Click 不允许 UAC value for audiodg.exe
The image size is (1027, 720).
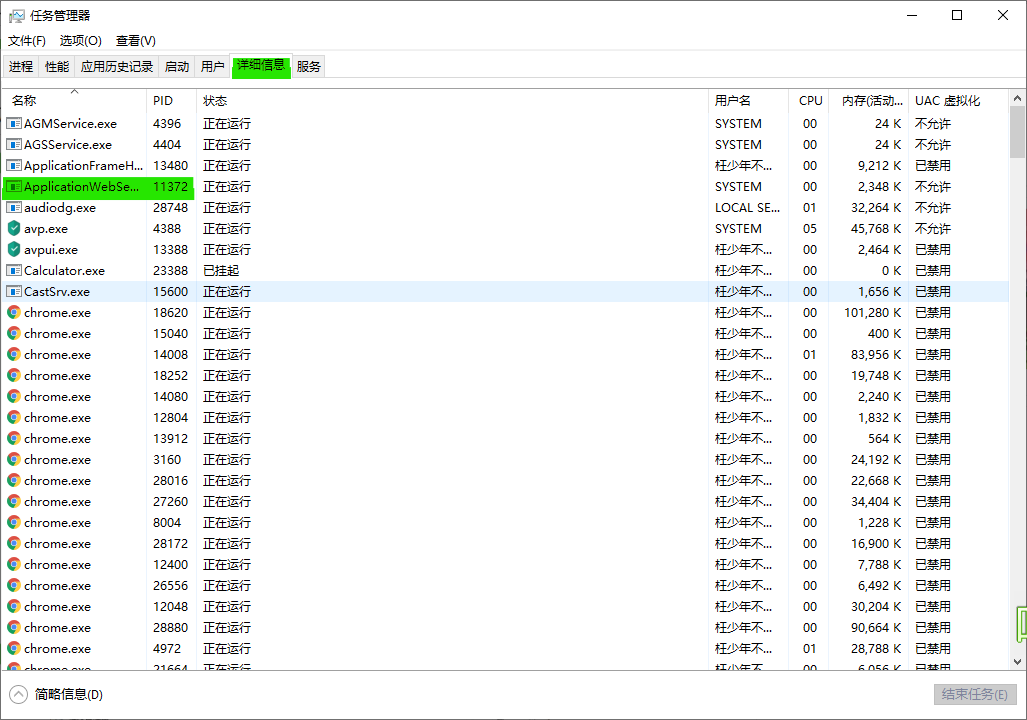click(933, 208)
